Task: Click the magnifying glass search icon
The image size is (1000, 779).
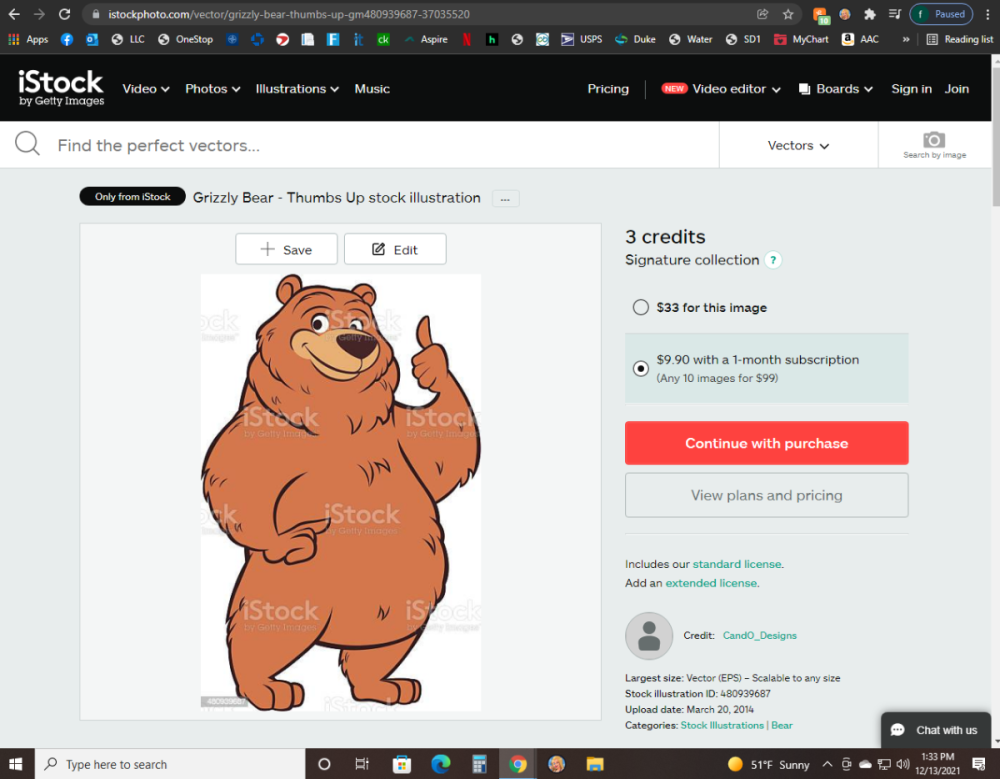Action: (x=28, y=145)
